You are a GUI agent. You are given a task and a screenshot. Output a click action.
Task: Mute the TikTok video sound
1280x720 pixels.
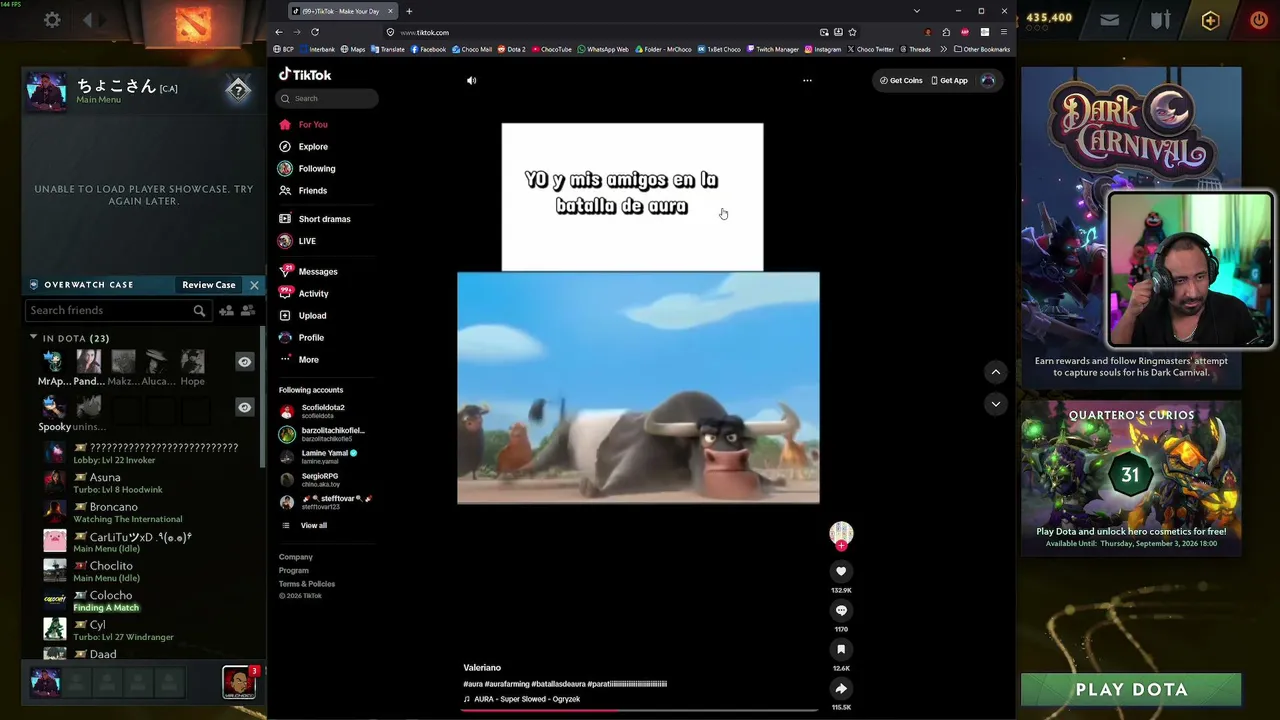pyautogui.click(x=472, y=80)
